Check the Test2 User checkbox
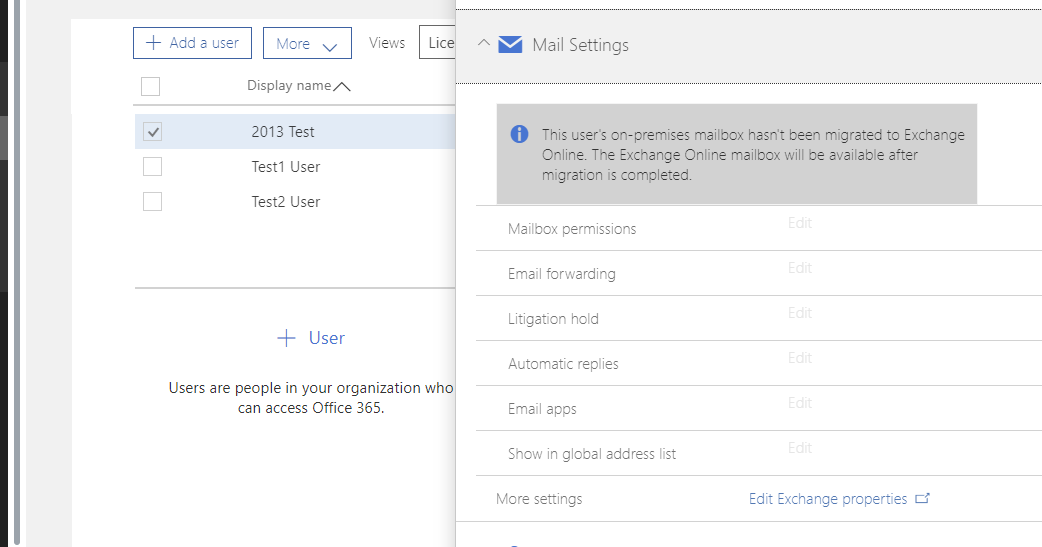The height and width of the screenshot is (547, 1042). coord(152,201)
